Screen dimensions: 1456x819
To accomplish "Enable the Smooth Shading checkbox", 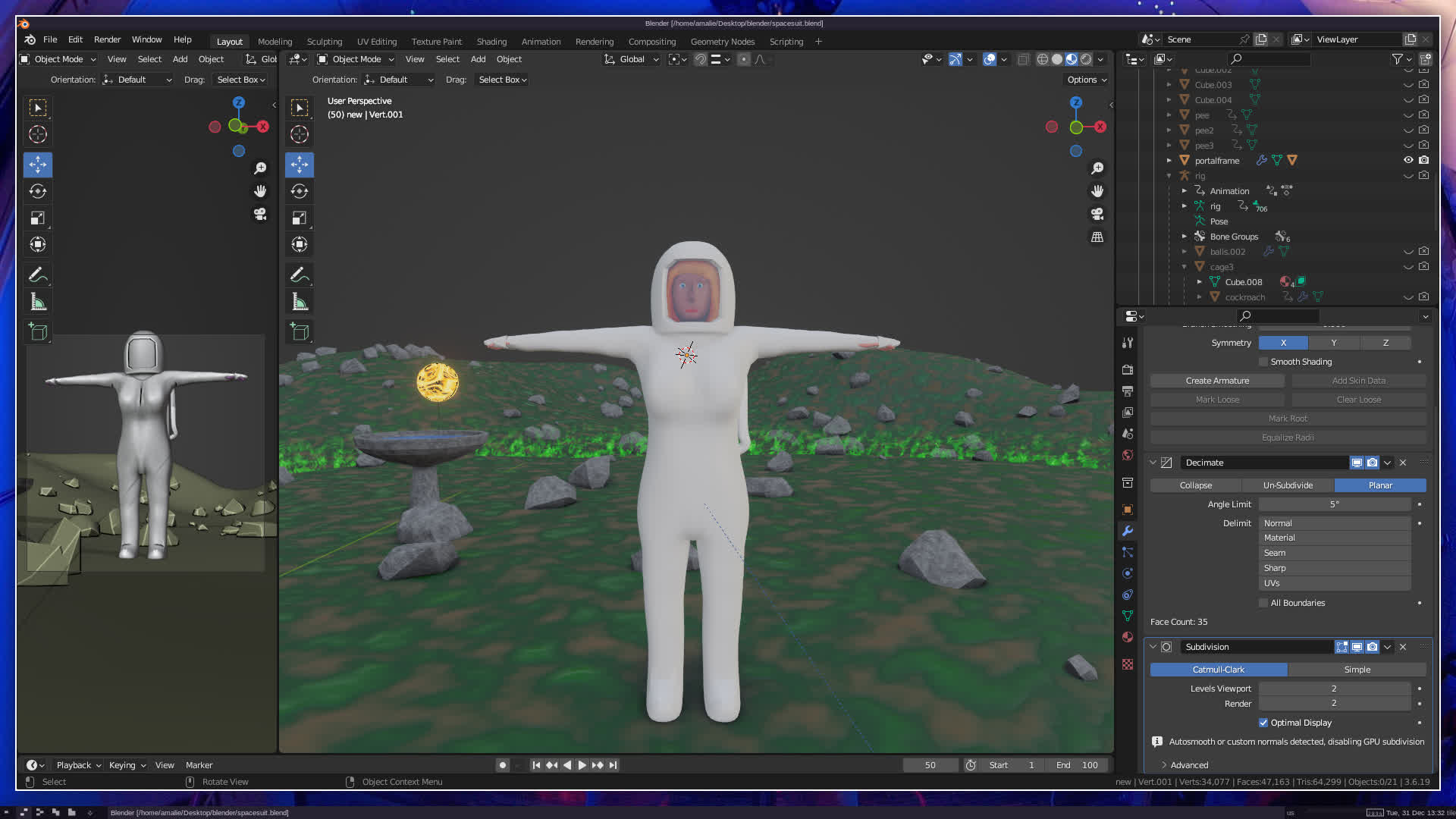I will 1263,362.
